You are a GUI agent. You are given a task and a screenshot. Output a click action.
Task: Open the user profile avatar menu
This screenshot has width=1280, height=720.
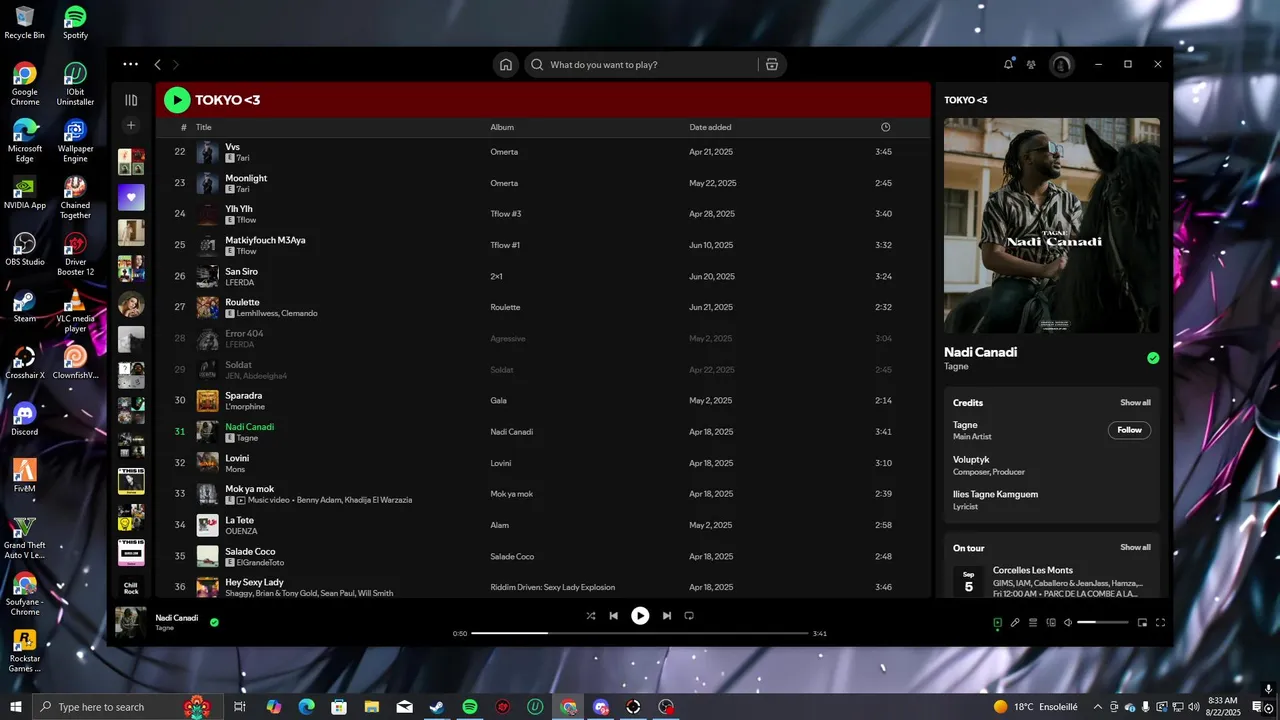click(x=1061, y=65)
